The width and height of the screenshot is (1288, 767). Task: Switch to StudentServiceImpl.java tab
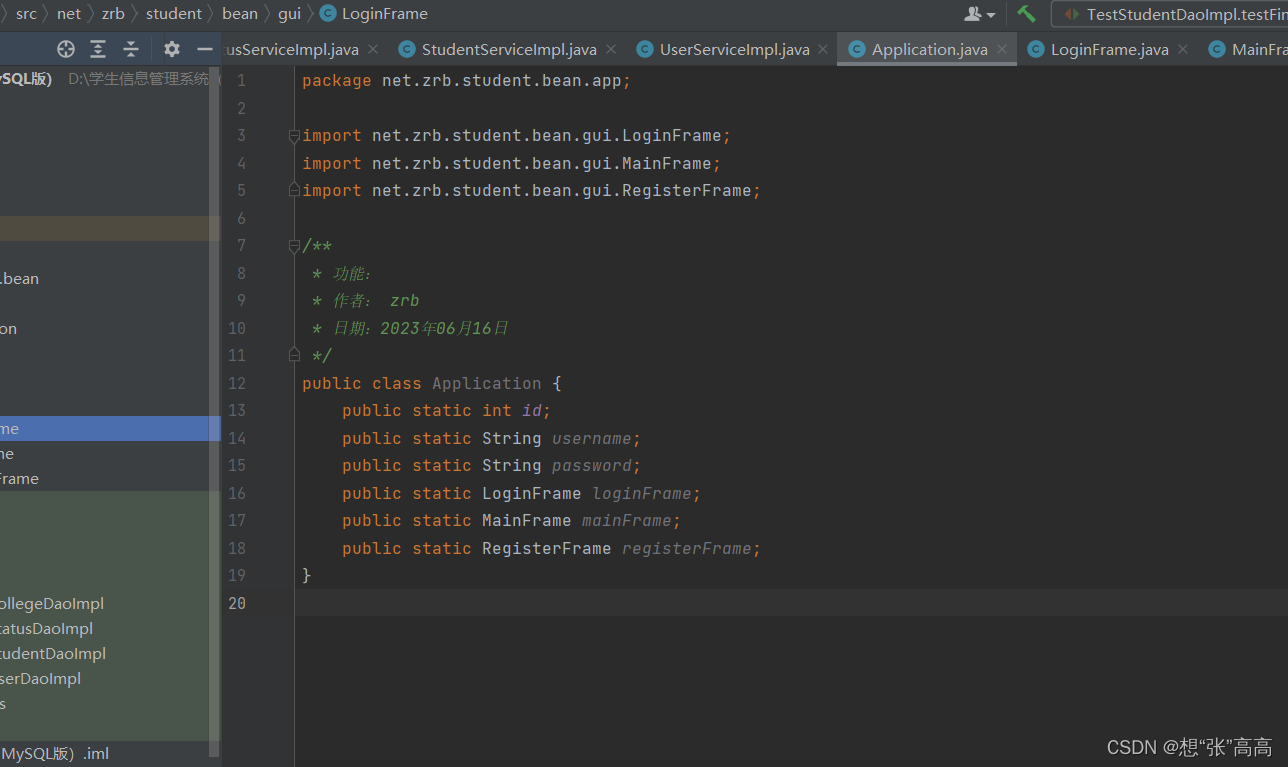509,49
